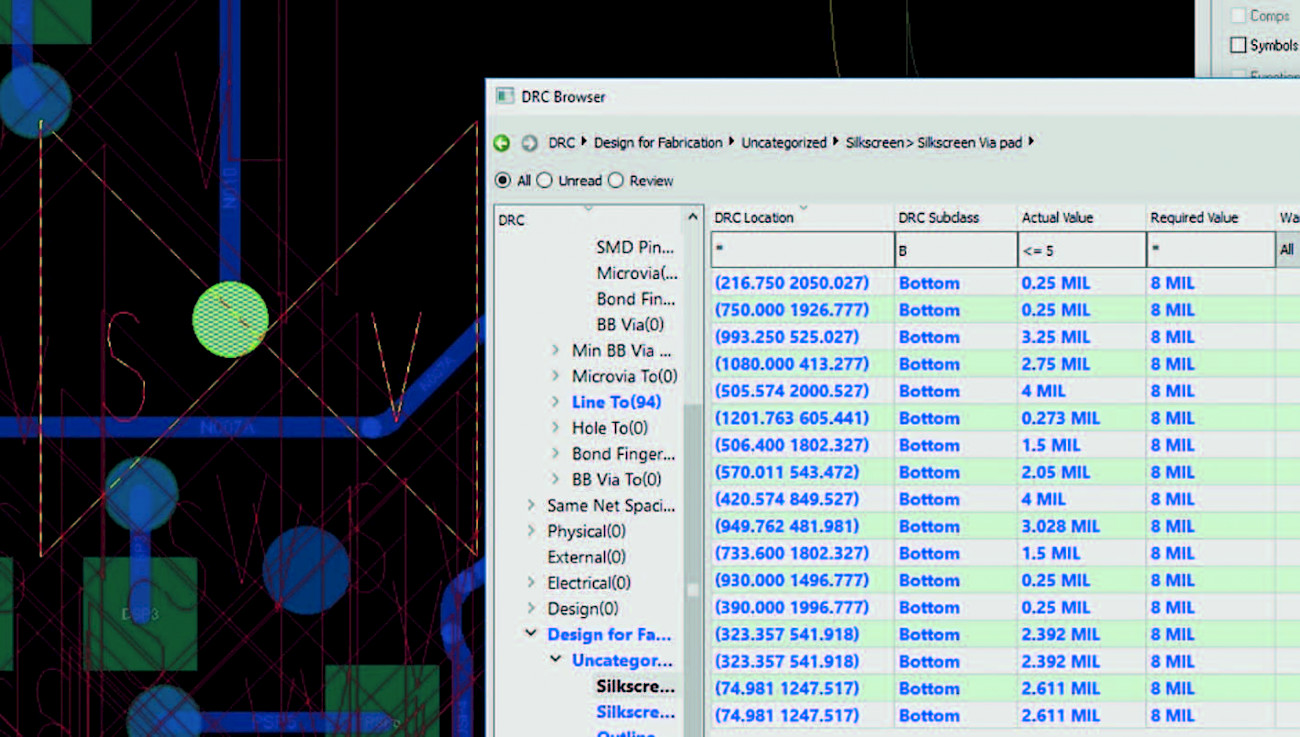Open DRC location (570.011 543.472)
The height and width of the screenshot is (737, 1300).
tap(786, 472)
